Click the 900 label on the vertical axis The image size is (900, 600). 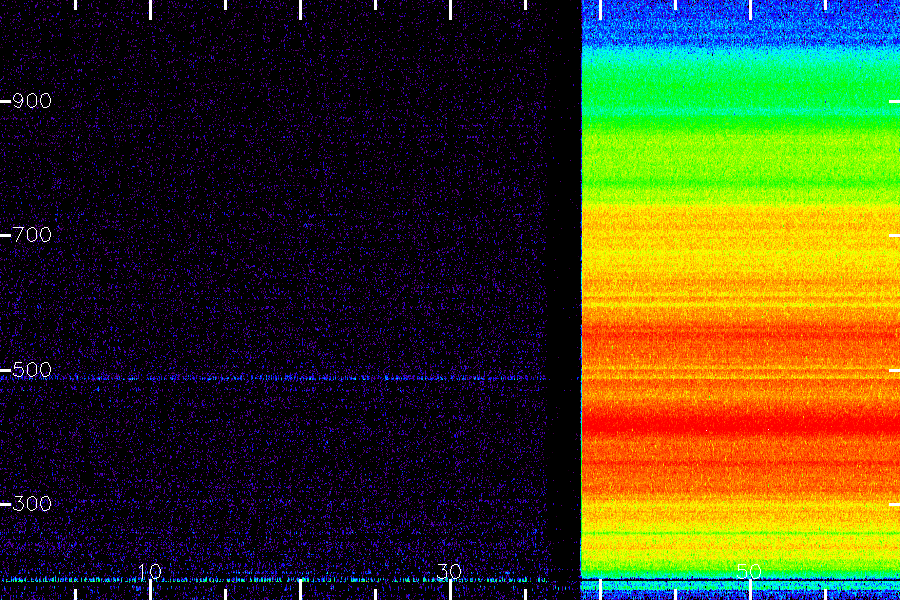coord(32,101)
